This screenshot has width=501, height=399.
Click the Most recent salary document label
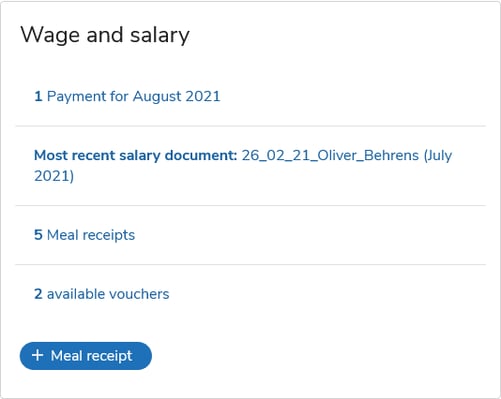(x=136, y=155)
